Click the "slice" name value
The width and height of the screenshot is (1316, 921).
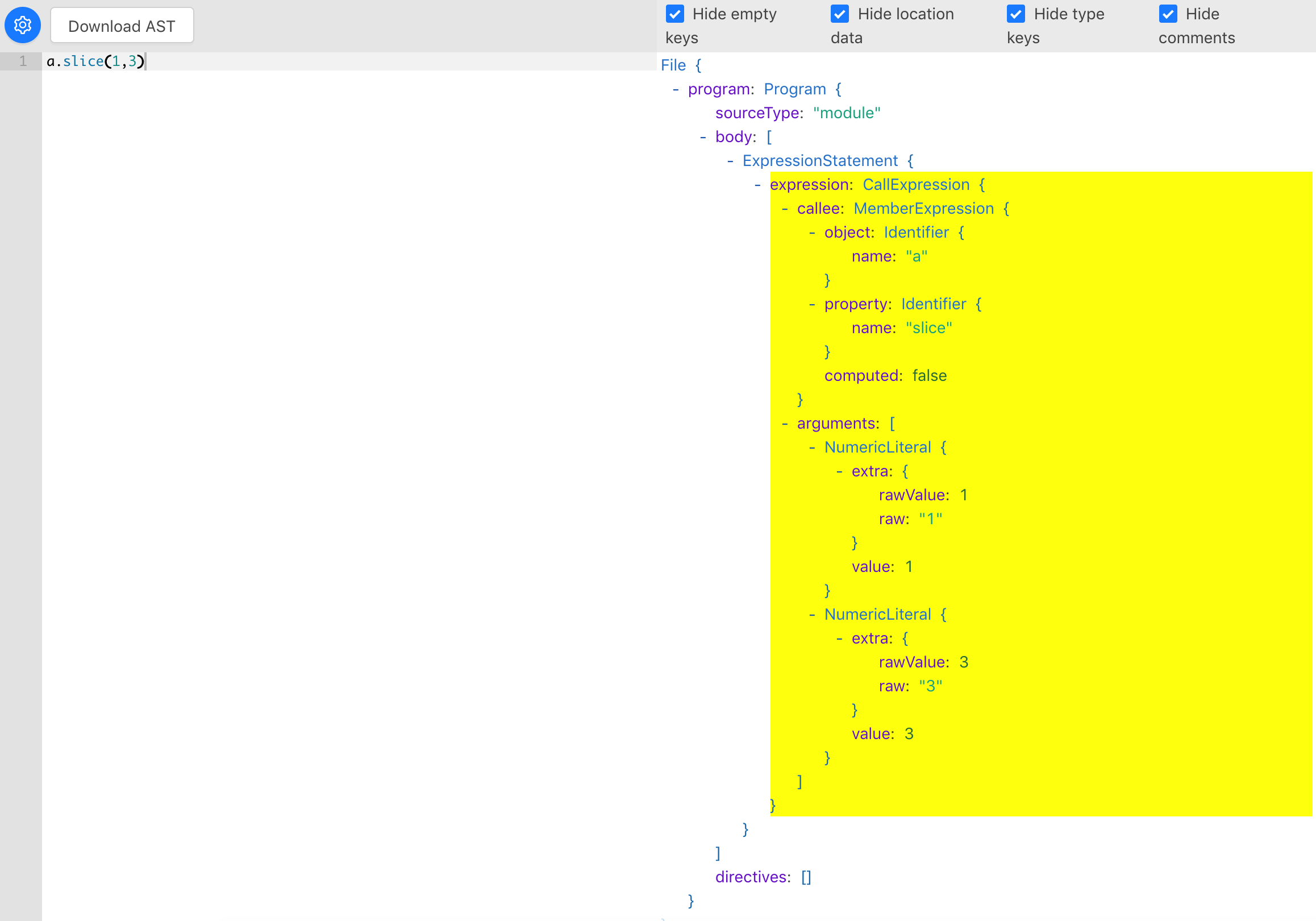(928, 328)
